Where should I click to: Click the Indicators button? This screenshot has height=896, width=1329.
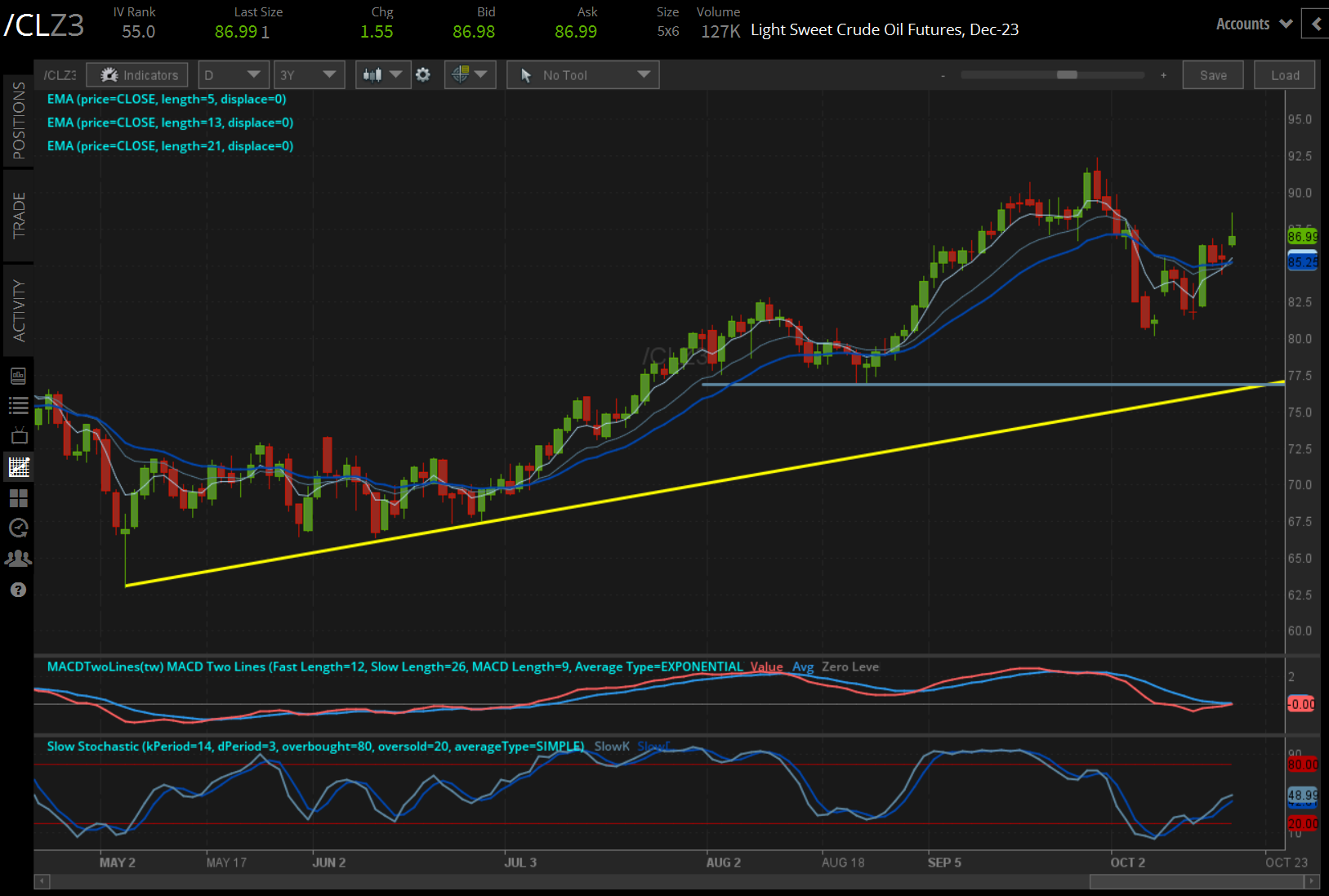pos(138,75)
